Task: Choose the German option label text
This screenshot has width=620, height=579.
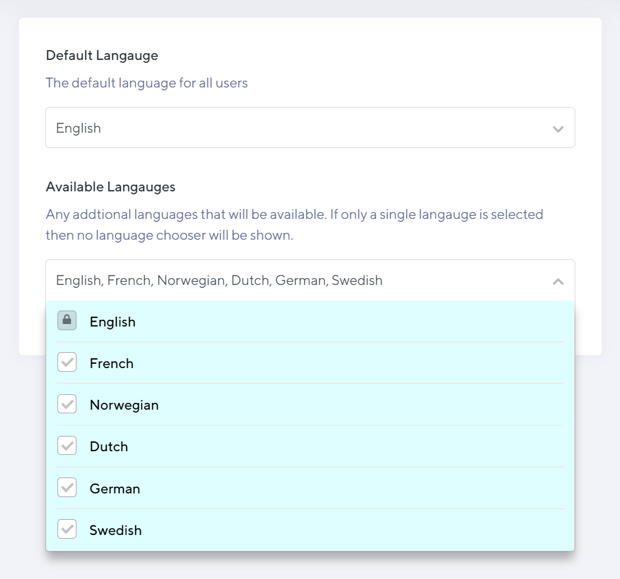Action: click(115, 489)
